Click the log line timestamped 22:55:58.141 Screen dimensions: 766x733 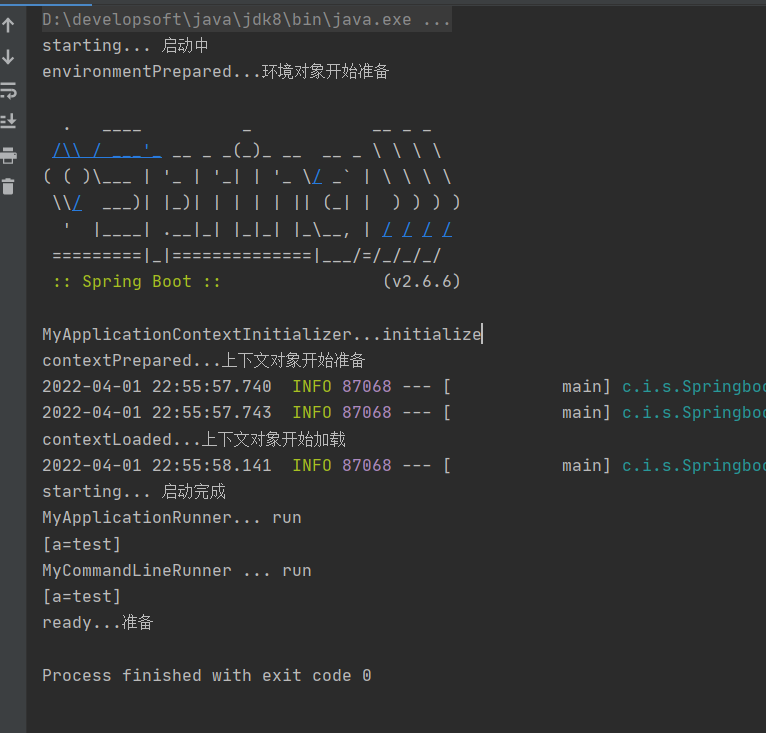coord(404,465)
